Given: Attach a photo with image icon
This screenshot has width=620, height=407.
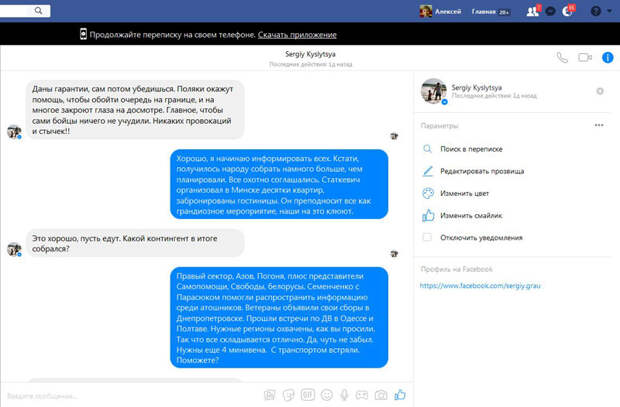Looking at the screenshot, I should pyautogui.click(x=270, y=395).
